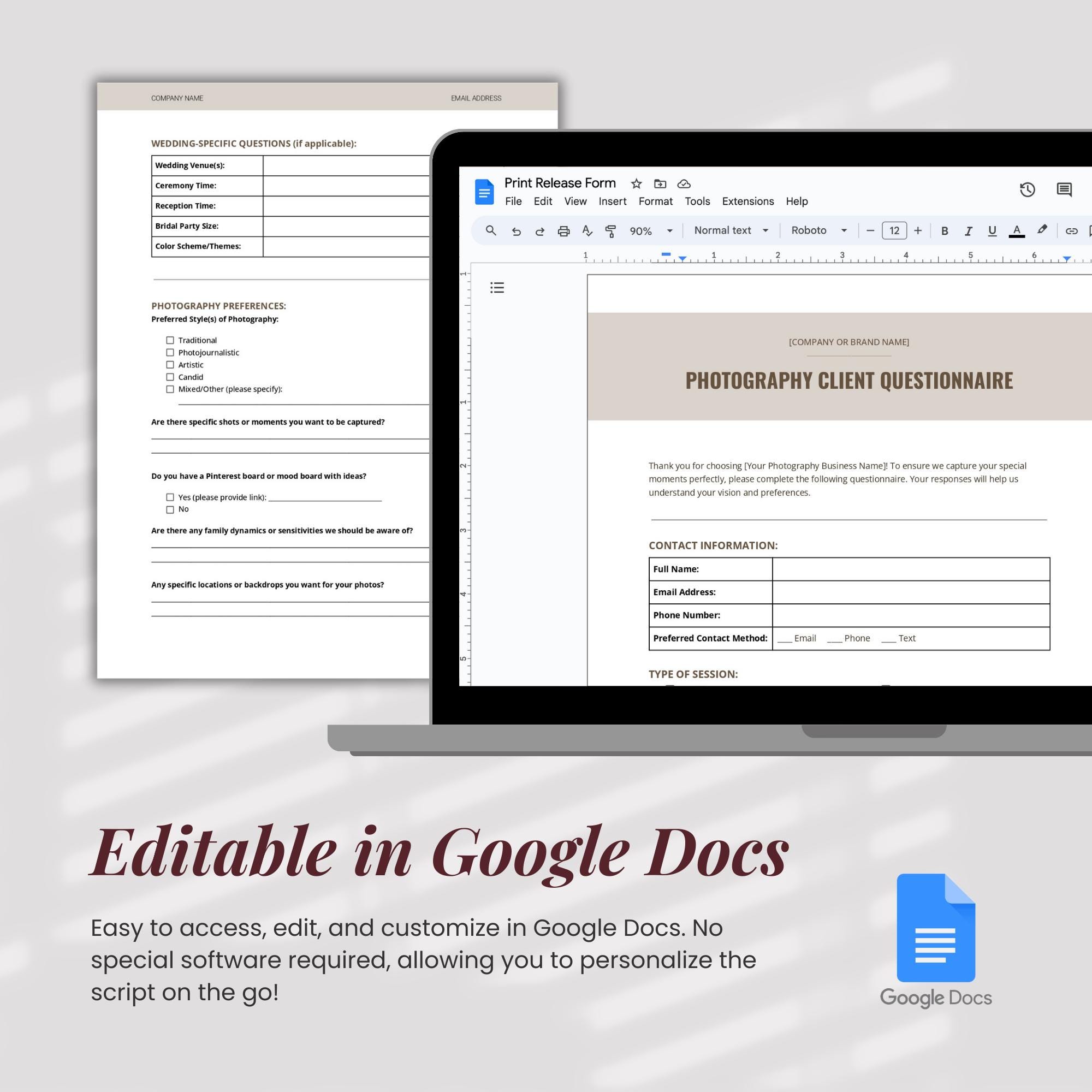Decrease the font size
The width and height of the screenshot is (1092, 1092).
[870, 230]
